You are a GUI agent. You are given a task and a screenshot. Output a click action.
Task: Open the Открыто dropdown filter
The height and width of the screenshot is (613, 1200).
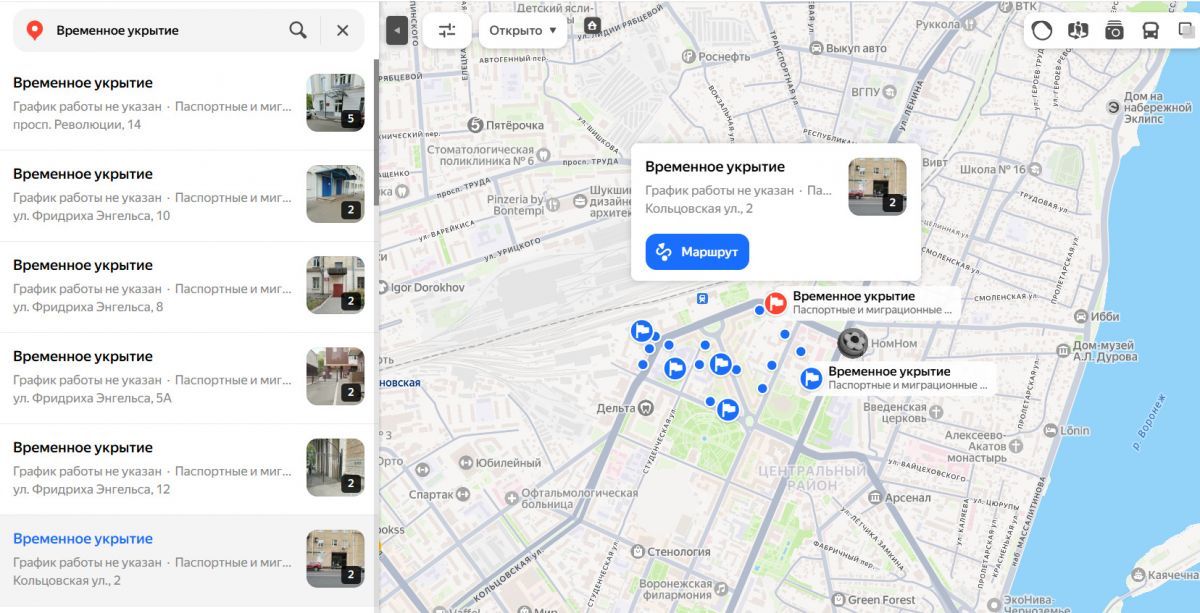pos(523,30)
